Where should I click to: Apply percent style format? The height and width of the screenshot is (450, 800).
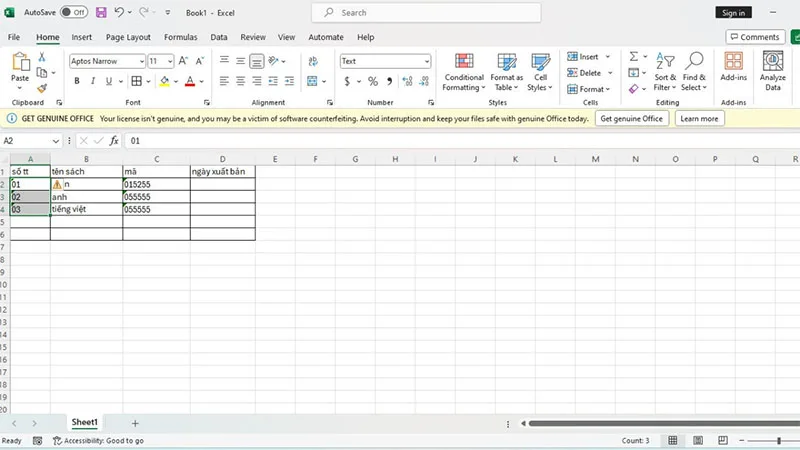coord(373,81)
